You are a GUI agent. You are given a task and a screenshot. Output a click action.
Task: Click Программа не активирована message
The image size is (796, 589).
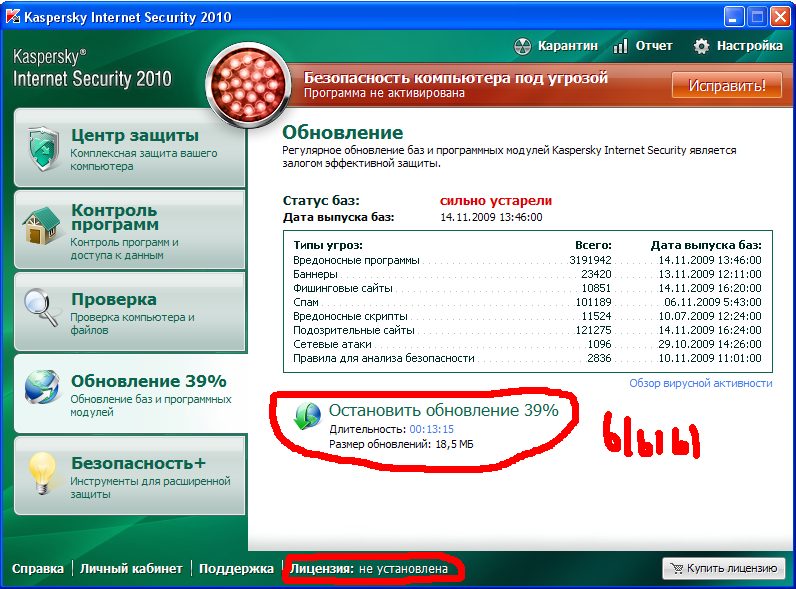pos(384,93)
